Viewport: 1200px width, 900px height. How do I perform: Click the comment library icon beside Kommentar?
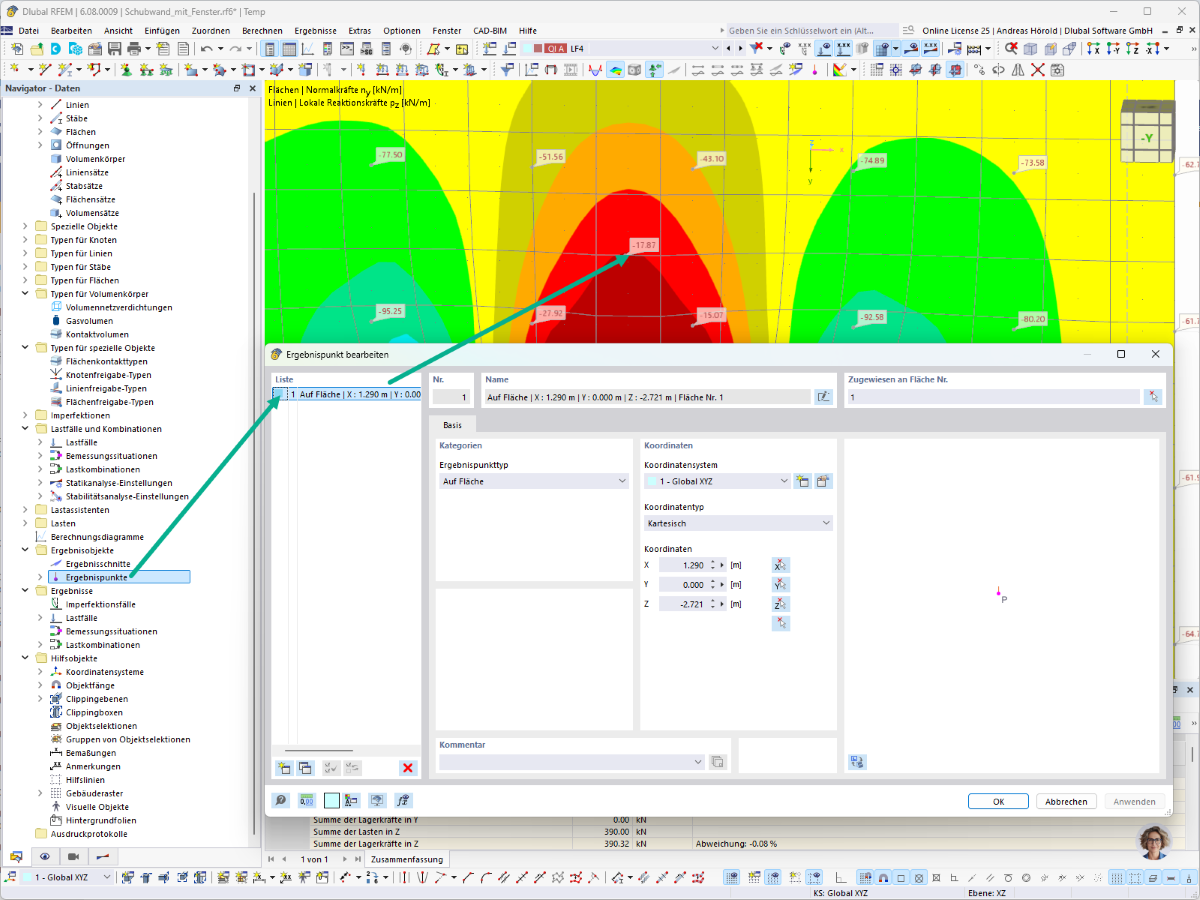click(717, 762)
